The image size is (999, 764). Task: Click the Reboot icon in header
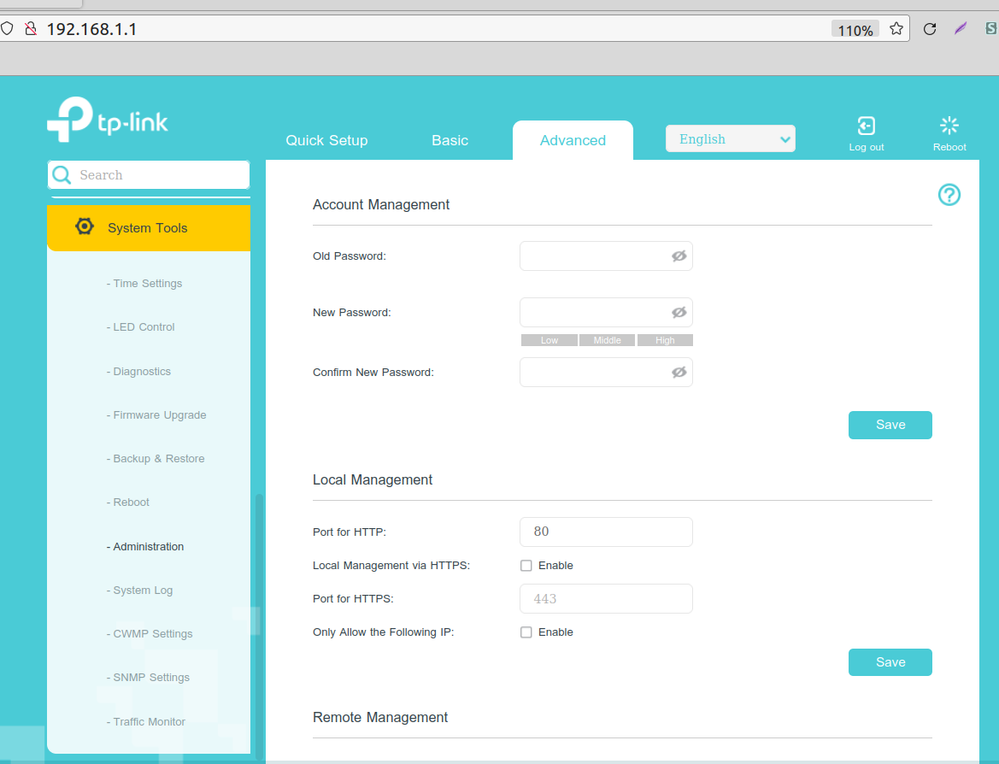[949, 126]
